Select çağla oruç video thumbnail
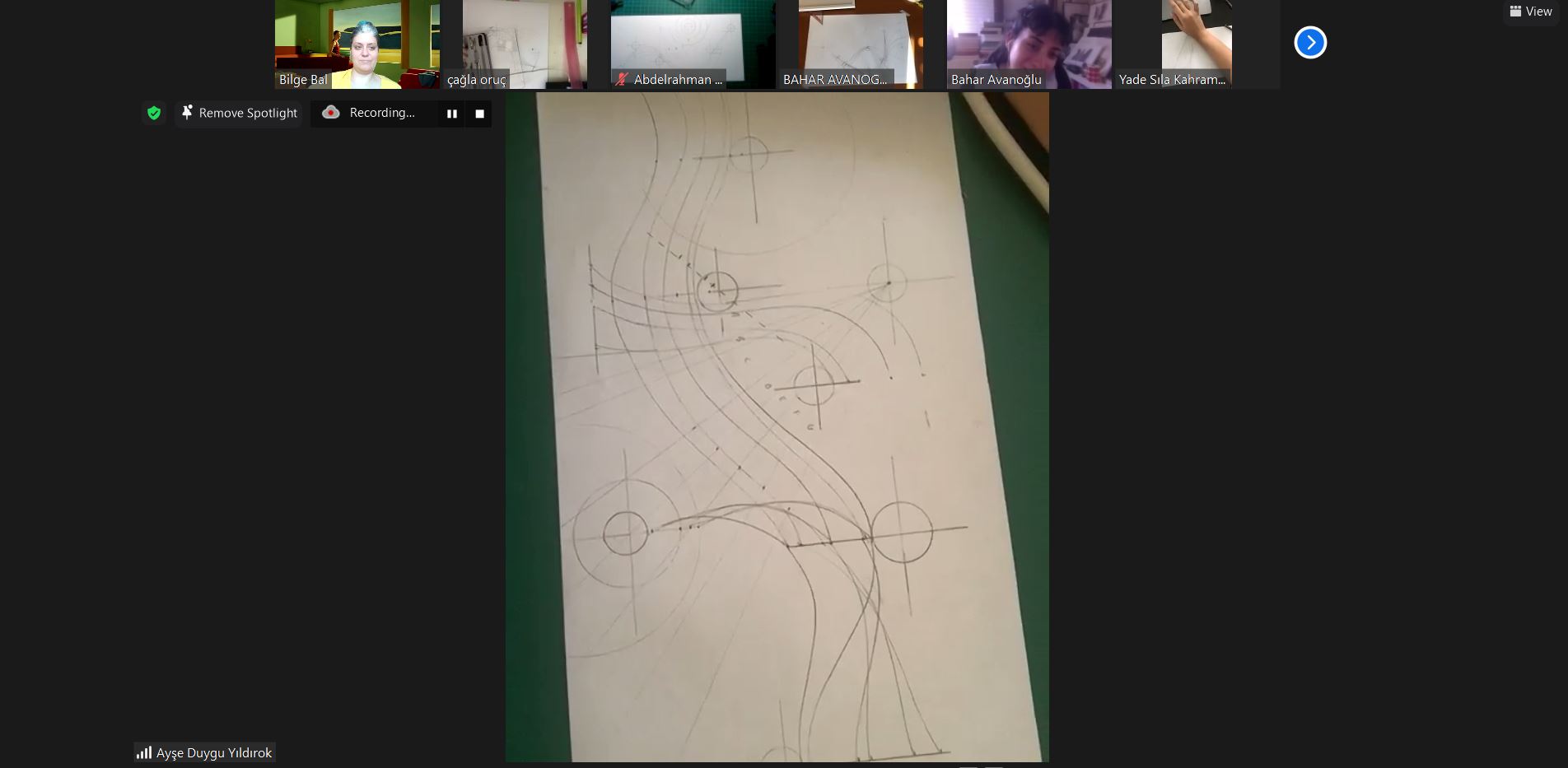The width and height of the screenshot is (1568, 768). pyautogui.click(x=525, y=44)
